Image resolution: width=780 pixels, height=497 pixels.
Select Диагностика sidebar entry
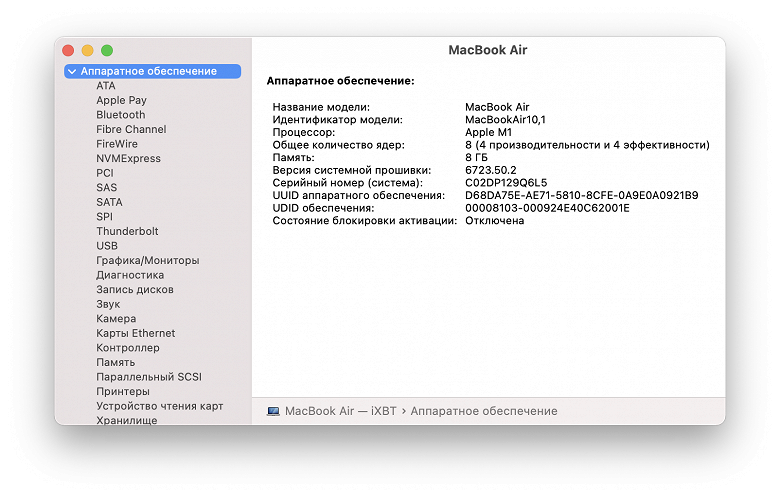(130, 275)
